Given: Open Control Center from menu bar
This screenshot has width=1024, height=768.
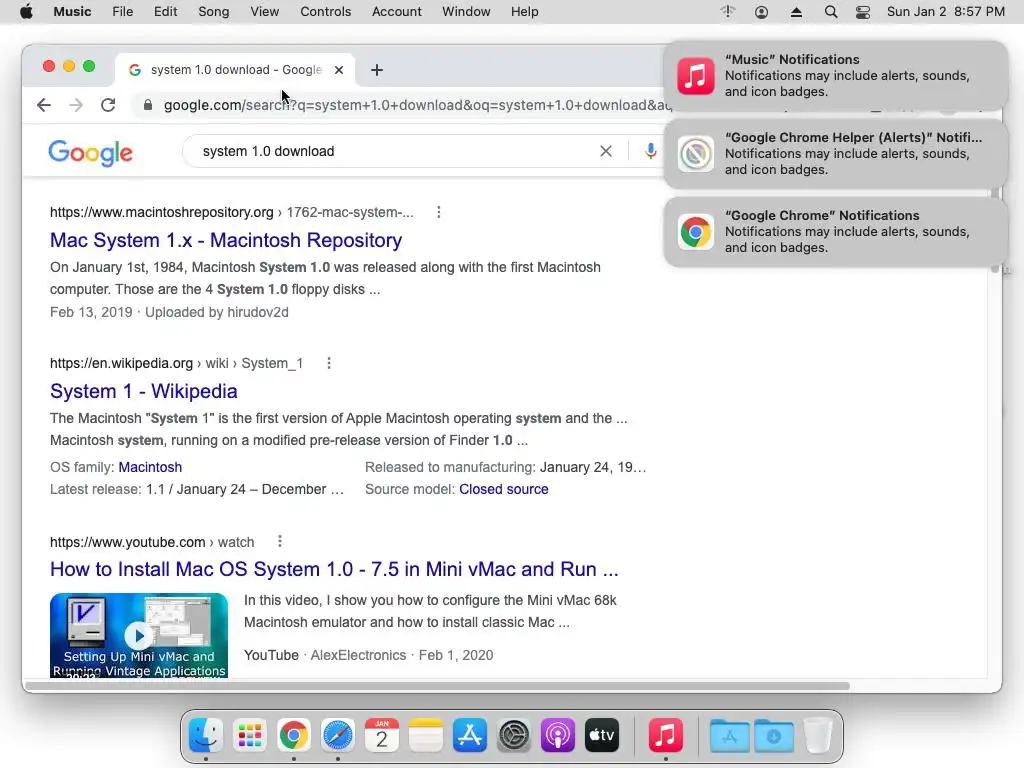Looking at the screenshot, I should point(863,12).
